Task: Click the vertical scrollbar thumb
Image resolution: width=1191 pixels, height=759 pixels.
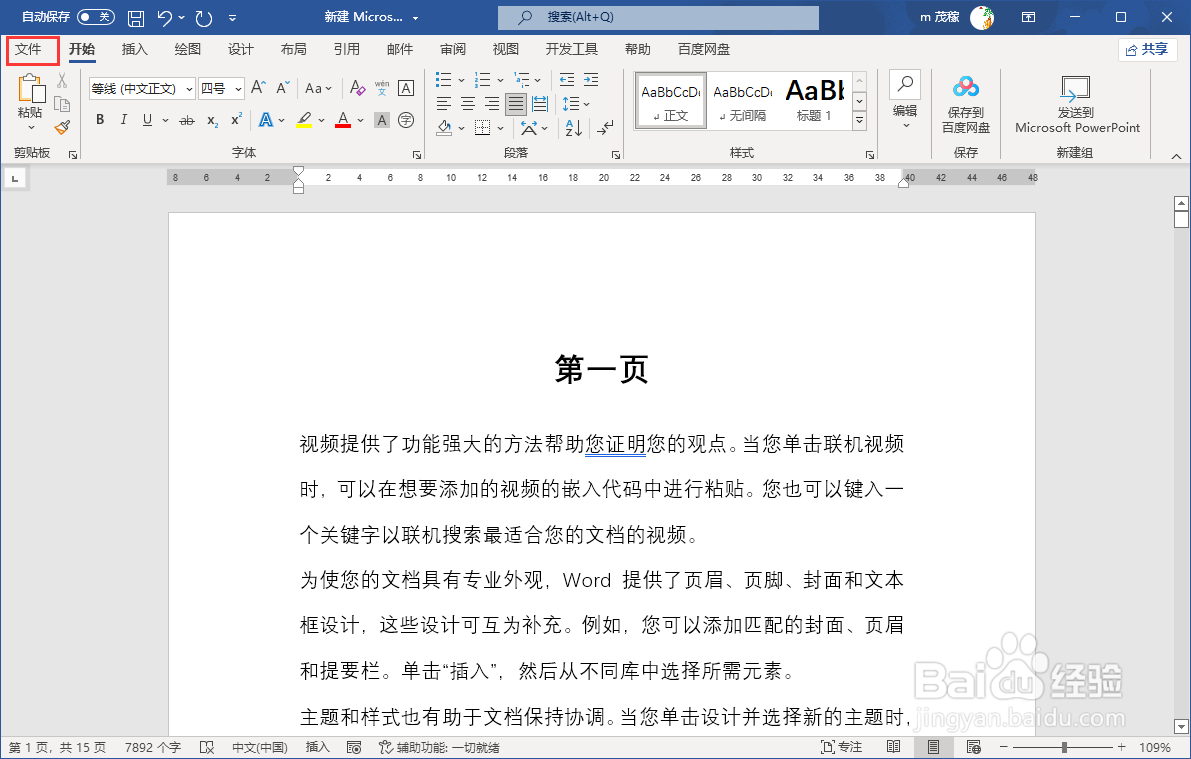Action: (1180, 220)
